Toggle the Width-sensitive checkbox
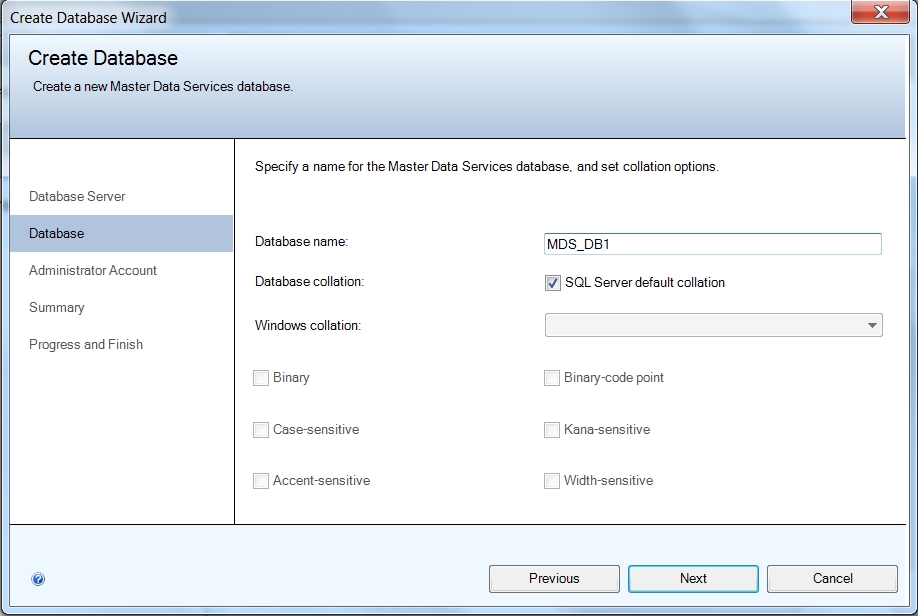This screenshot has width=918, height=616. coord(552,481)
